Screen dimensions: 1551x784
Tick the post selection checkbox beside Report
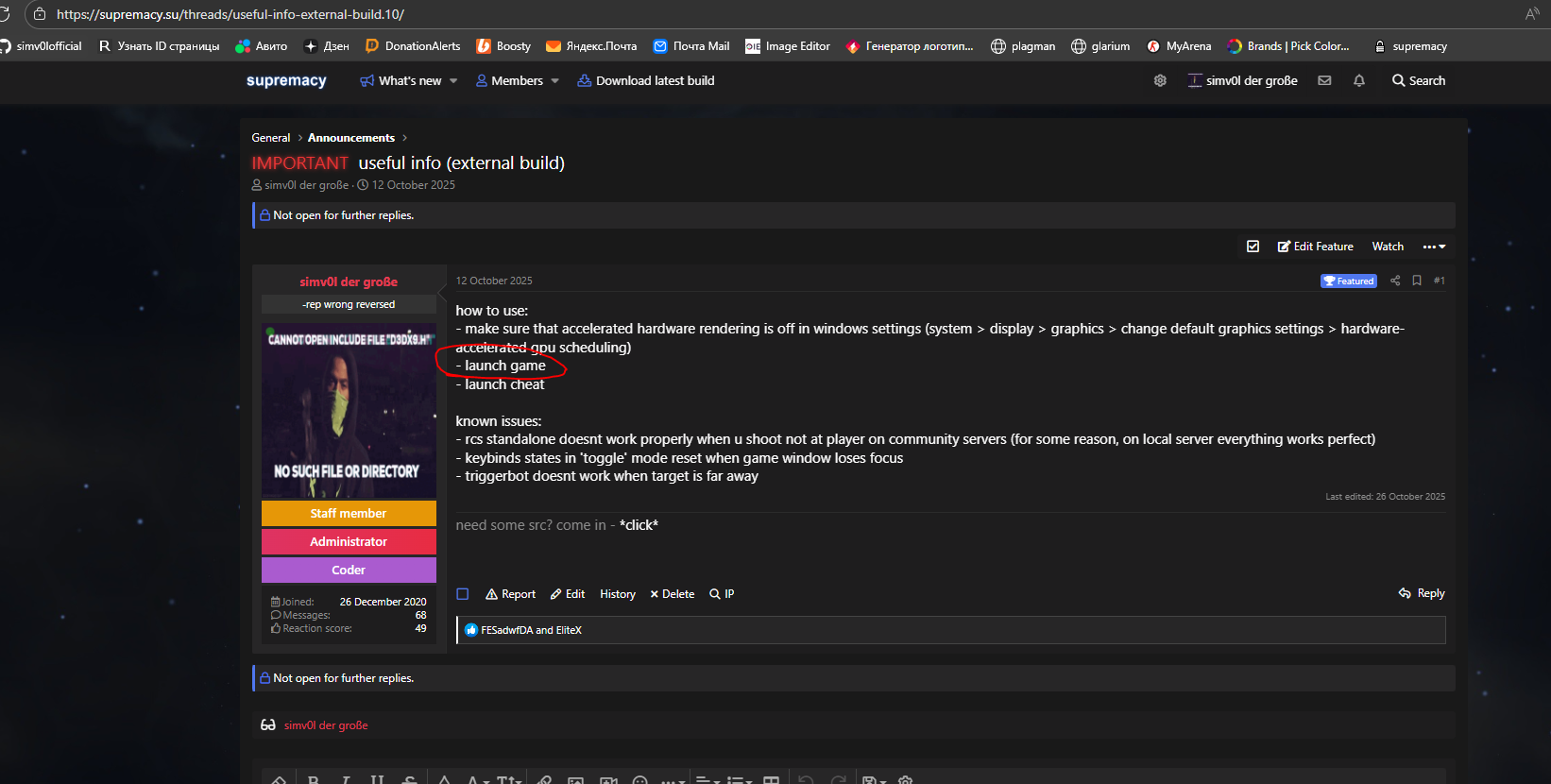(463, 594)
